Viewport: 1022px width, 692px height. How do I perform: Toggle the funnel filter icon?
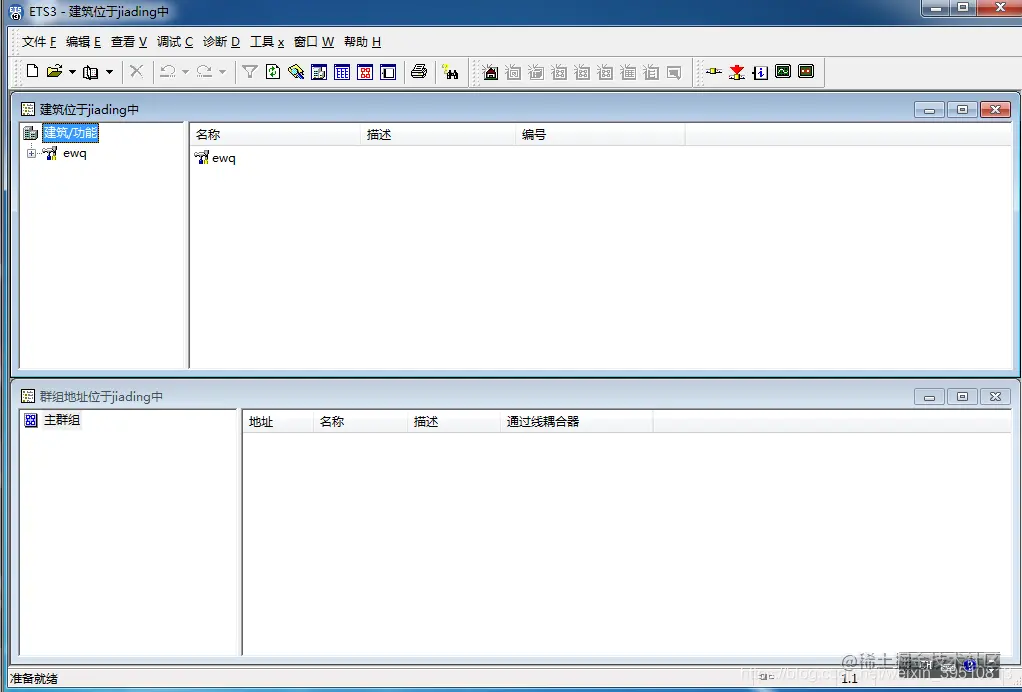click(x=250, y=71)
